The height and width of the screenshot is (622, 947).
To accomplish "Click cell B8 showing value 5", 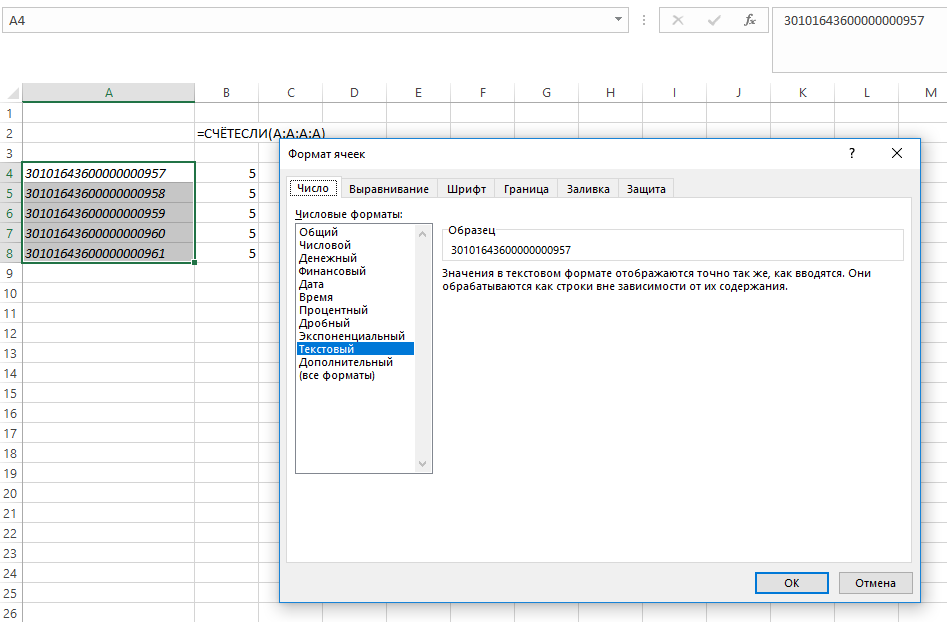I will tap(226, 253).
